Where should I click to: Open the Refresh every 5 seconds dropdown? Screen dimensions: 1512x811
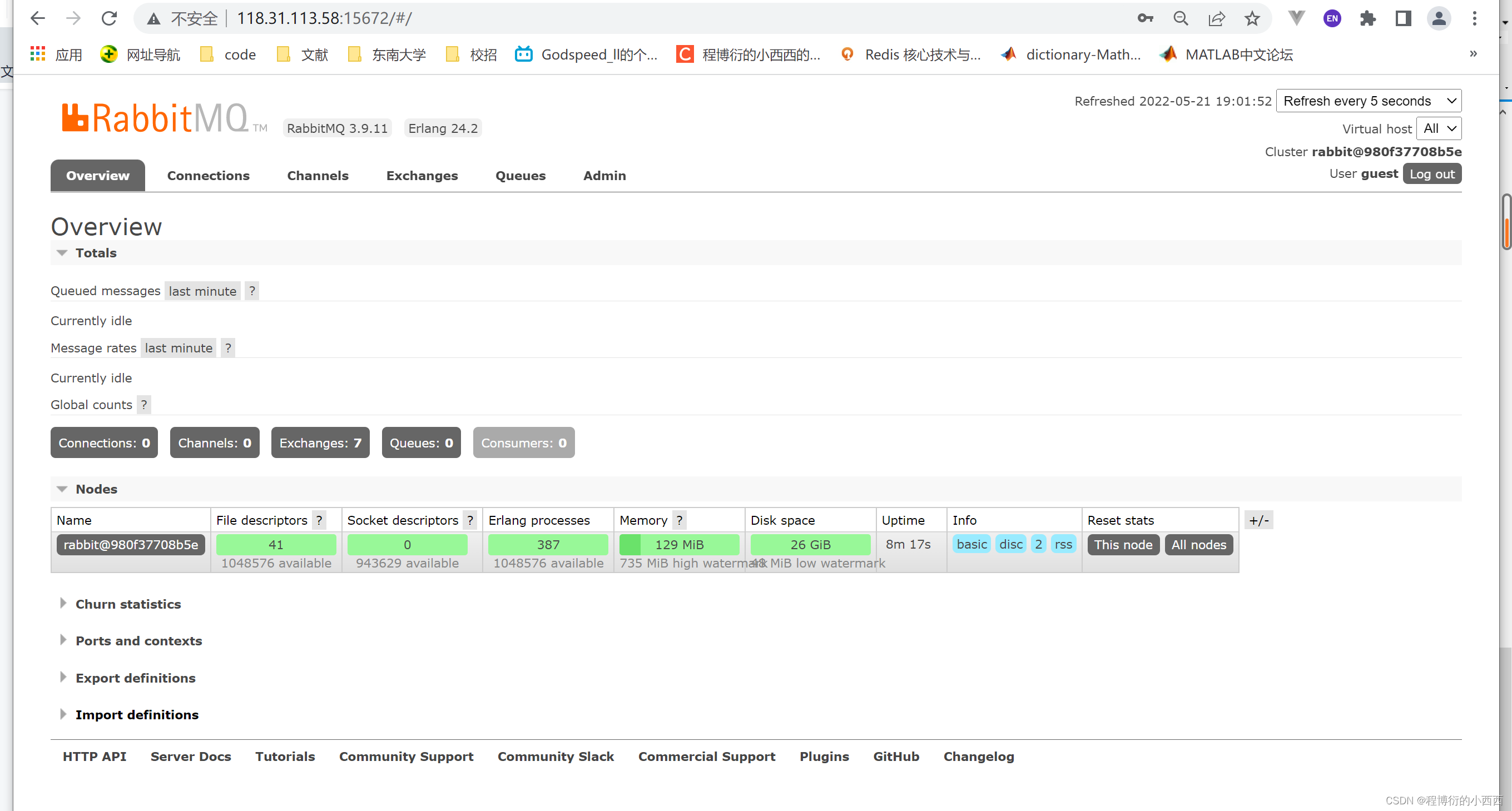[1368, 101]
